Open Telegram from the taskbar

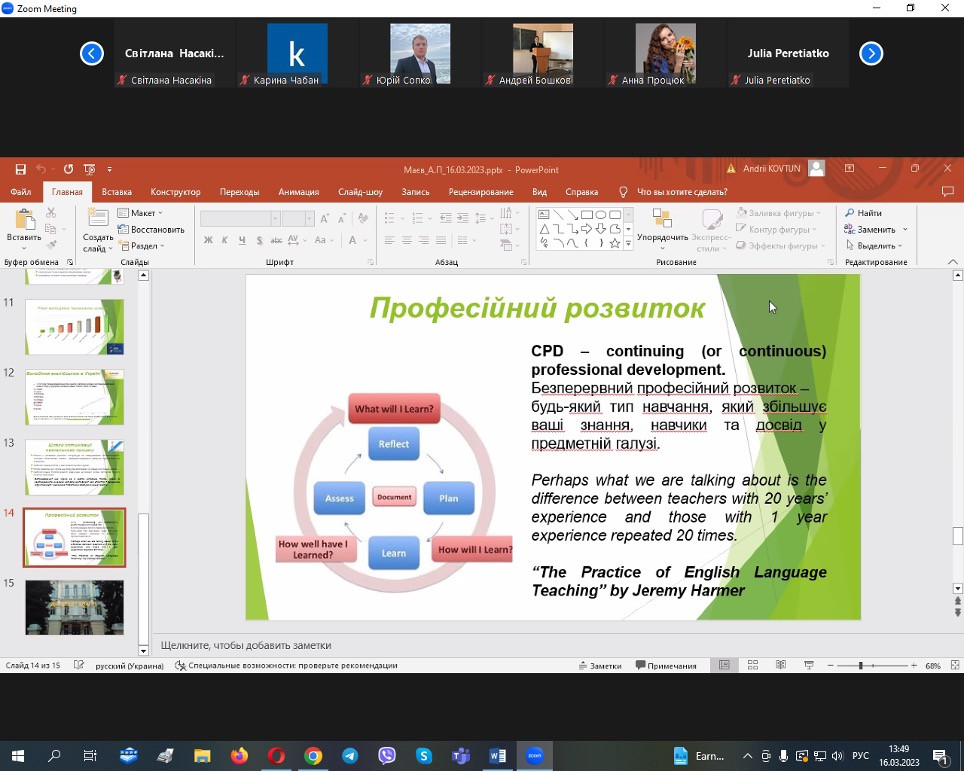(x=350, y=756)
